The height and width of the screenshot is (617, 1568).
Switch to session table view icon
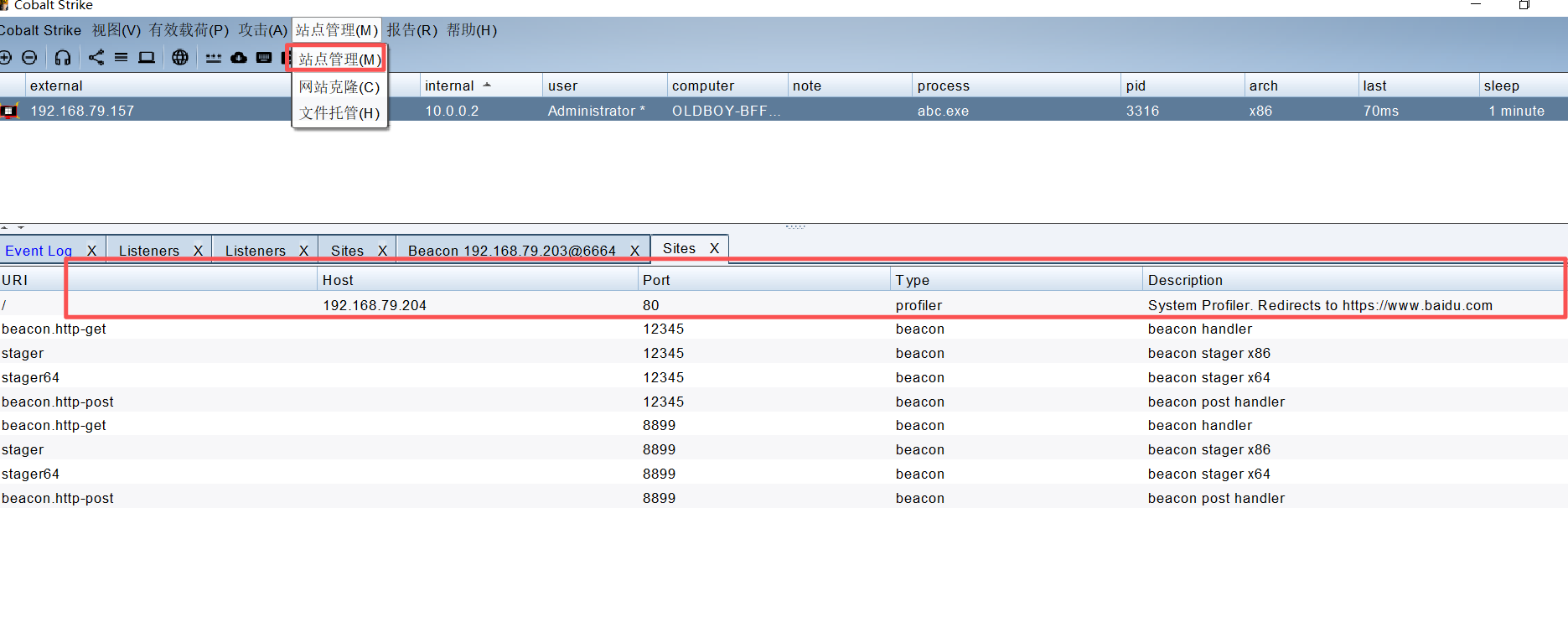(122, 57)
